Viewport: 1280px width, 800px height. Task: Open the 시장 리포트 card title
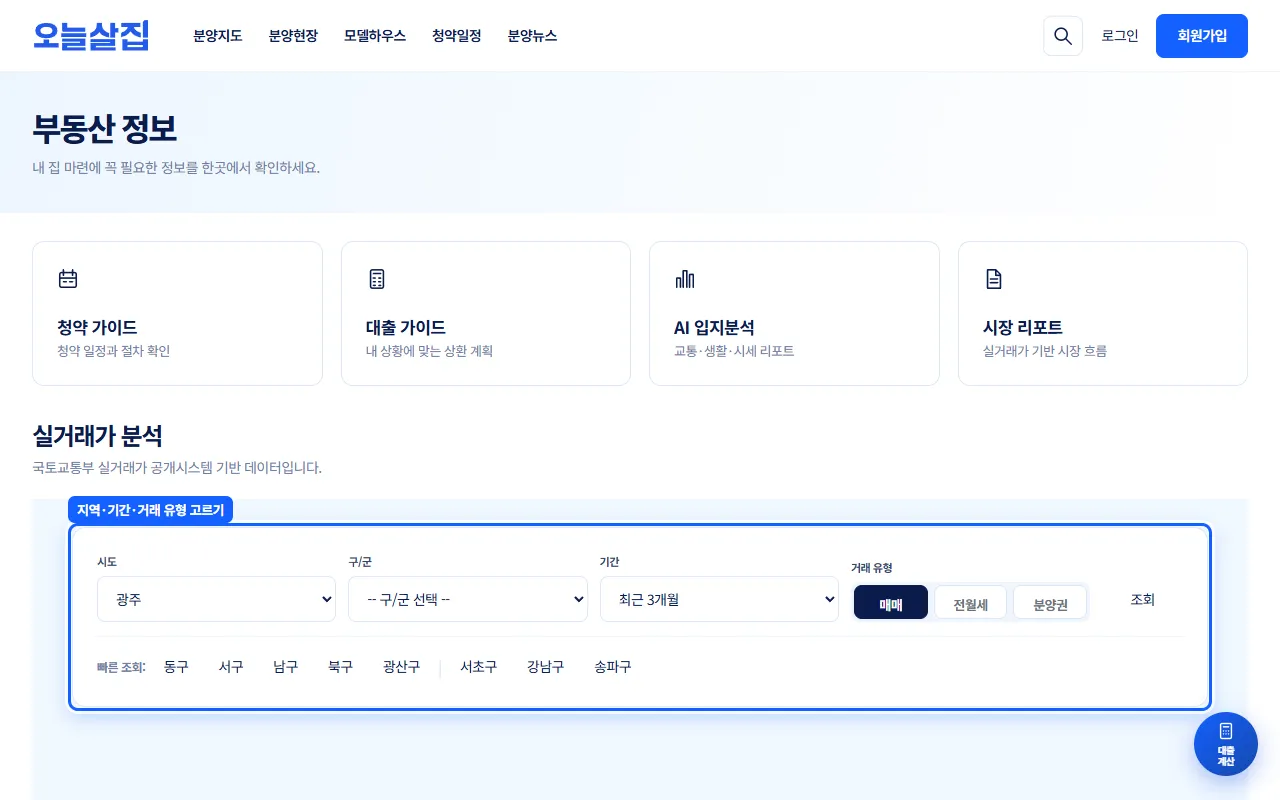click(x=1023, y=328)
